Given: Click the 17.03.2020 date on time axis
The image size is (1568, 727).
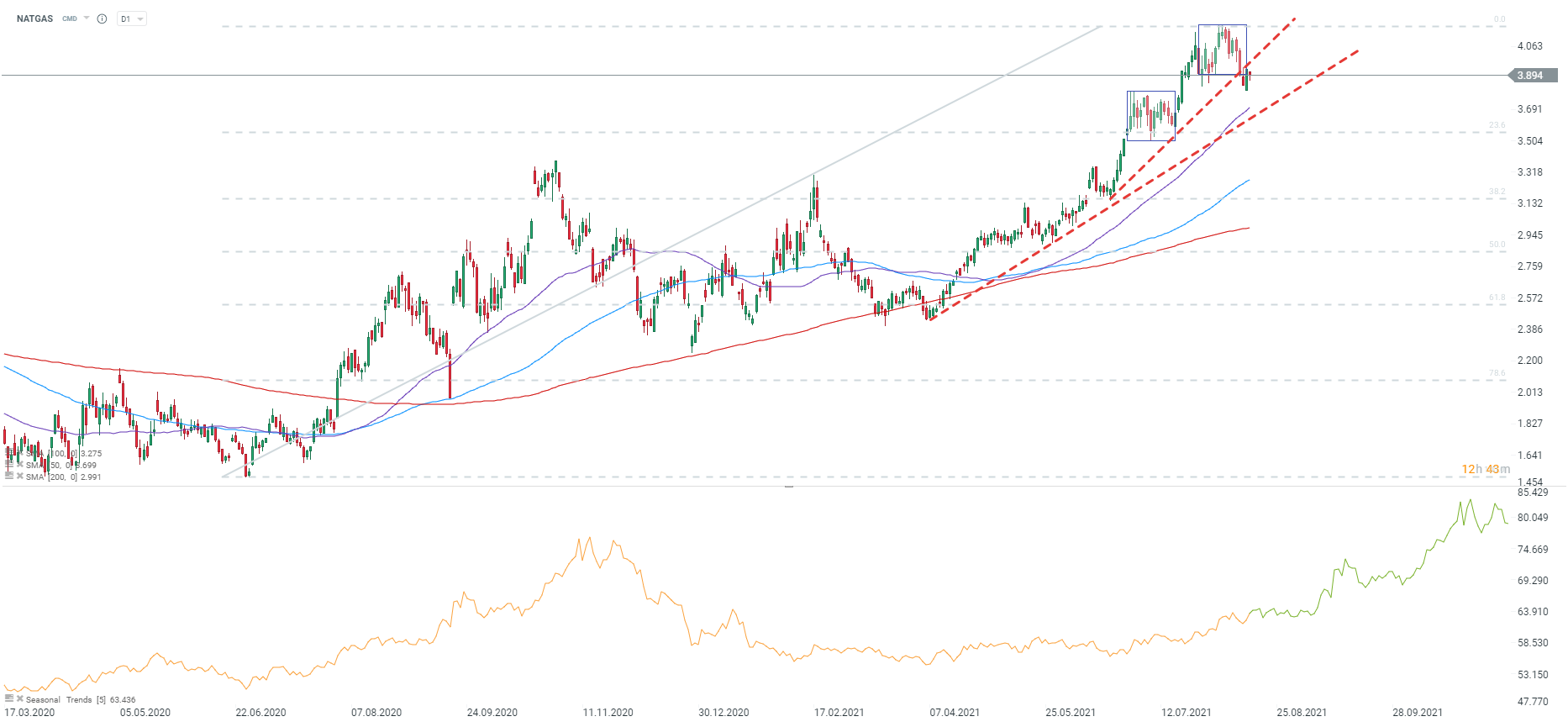Looking at the screenshot, I should coord(29,713).
